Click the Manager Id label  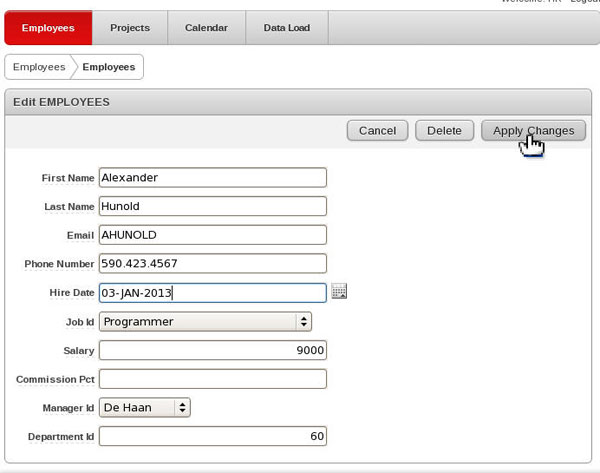(68, 408)
